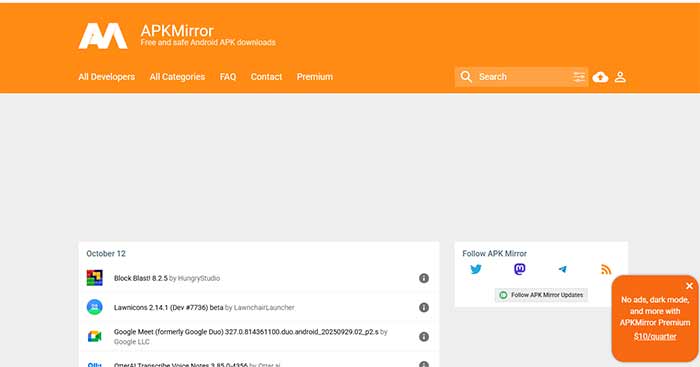Follow APK Mirror on Twitter
This screenshot has height=367, width=700.
coord(476,269)
